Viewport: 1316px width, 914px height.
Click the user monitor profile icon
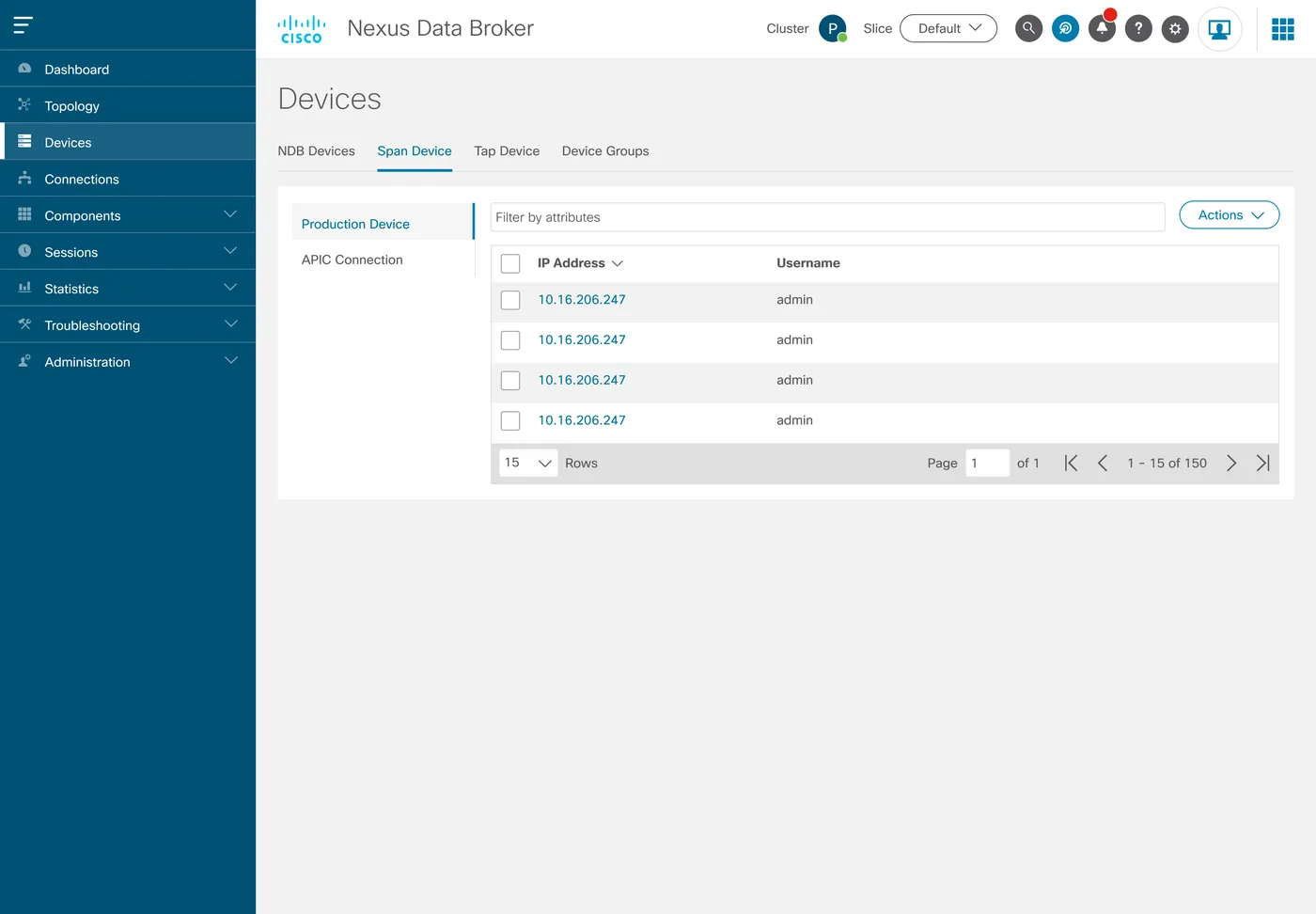click(x=1220, y=29)
